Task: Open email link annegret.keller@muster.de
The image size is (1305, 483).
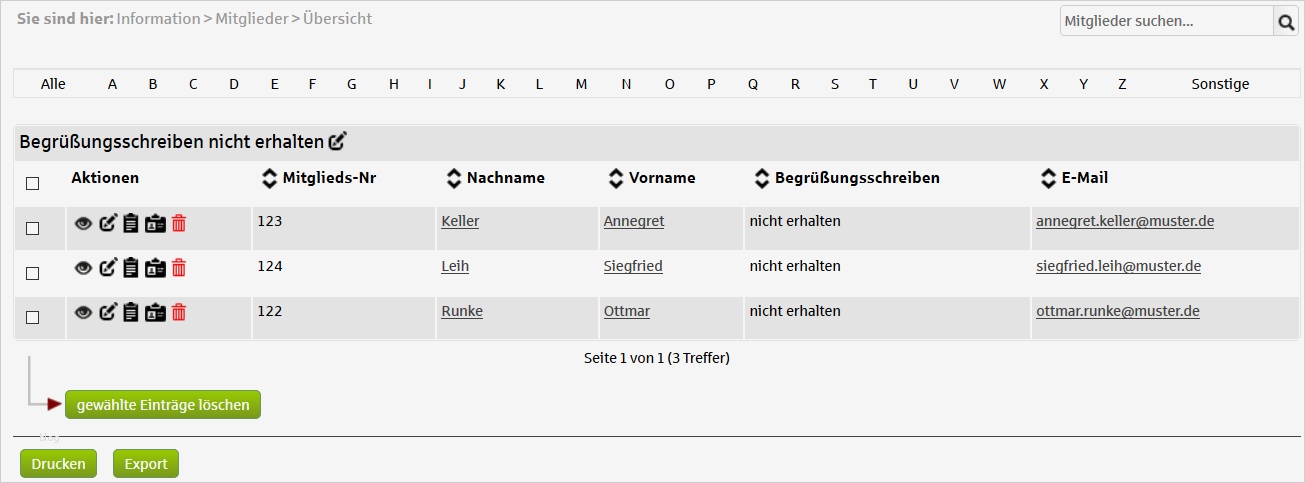Action: tap(1125, 221)
